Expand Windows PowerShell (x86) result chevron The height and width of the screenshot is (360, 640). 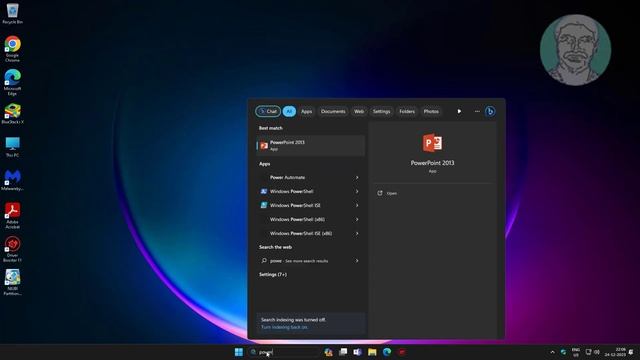357,220
